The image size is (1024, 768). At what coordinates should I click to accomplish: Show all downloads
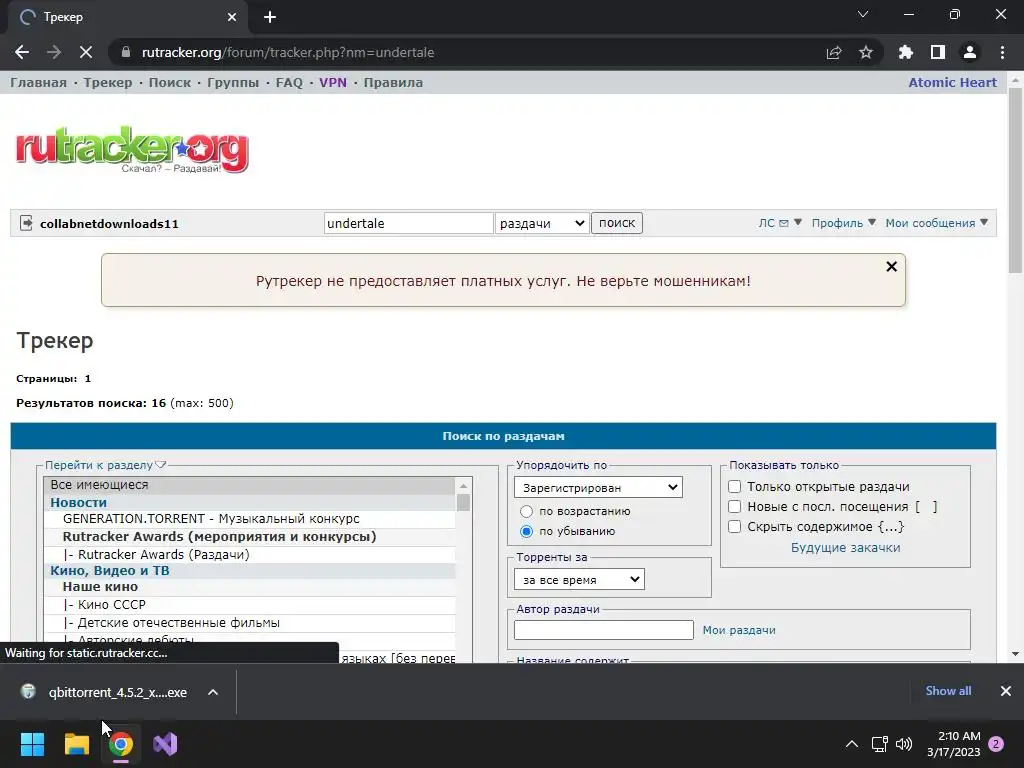pyautogui.click(x=948, y=691)
